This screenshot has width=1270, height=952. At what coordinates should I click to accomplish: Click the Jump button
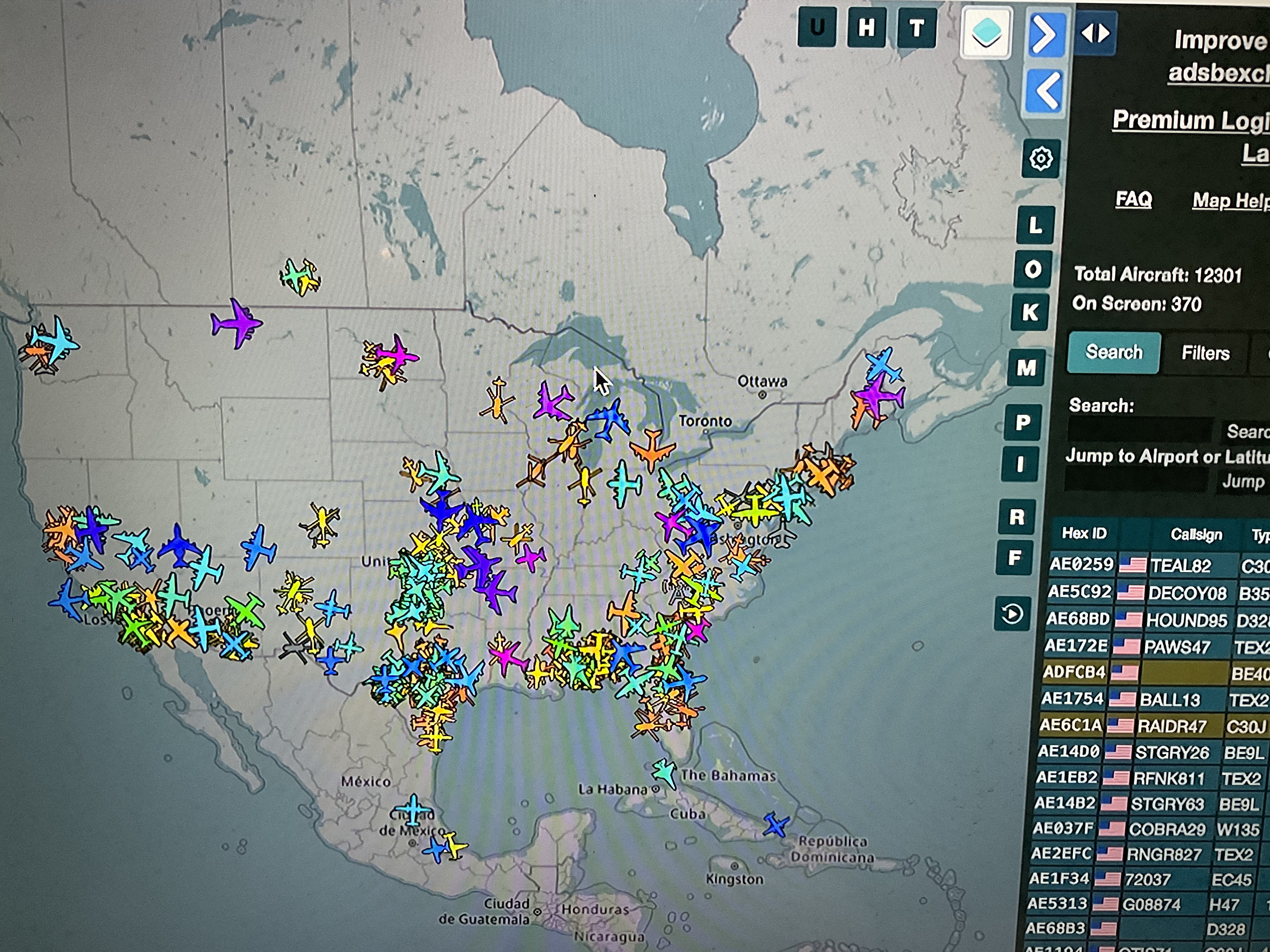tap(1243, 481)
